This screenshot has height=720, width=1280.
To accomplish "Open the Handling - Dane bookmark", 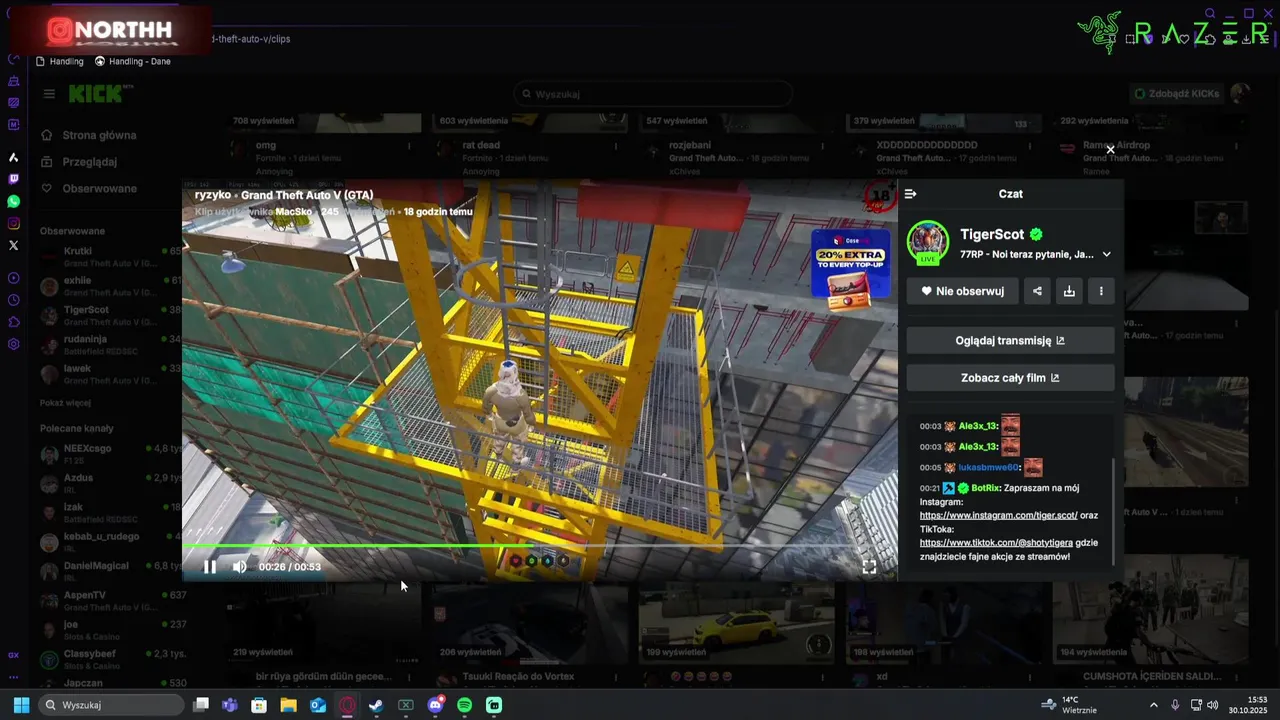I will 133,61.
